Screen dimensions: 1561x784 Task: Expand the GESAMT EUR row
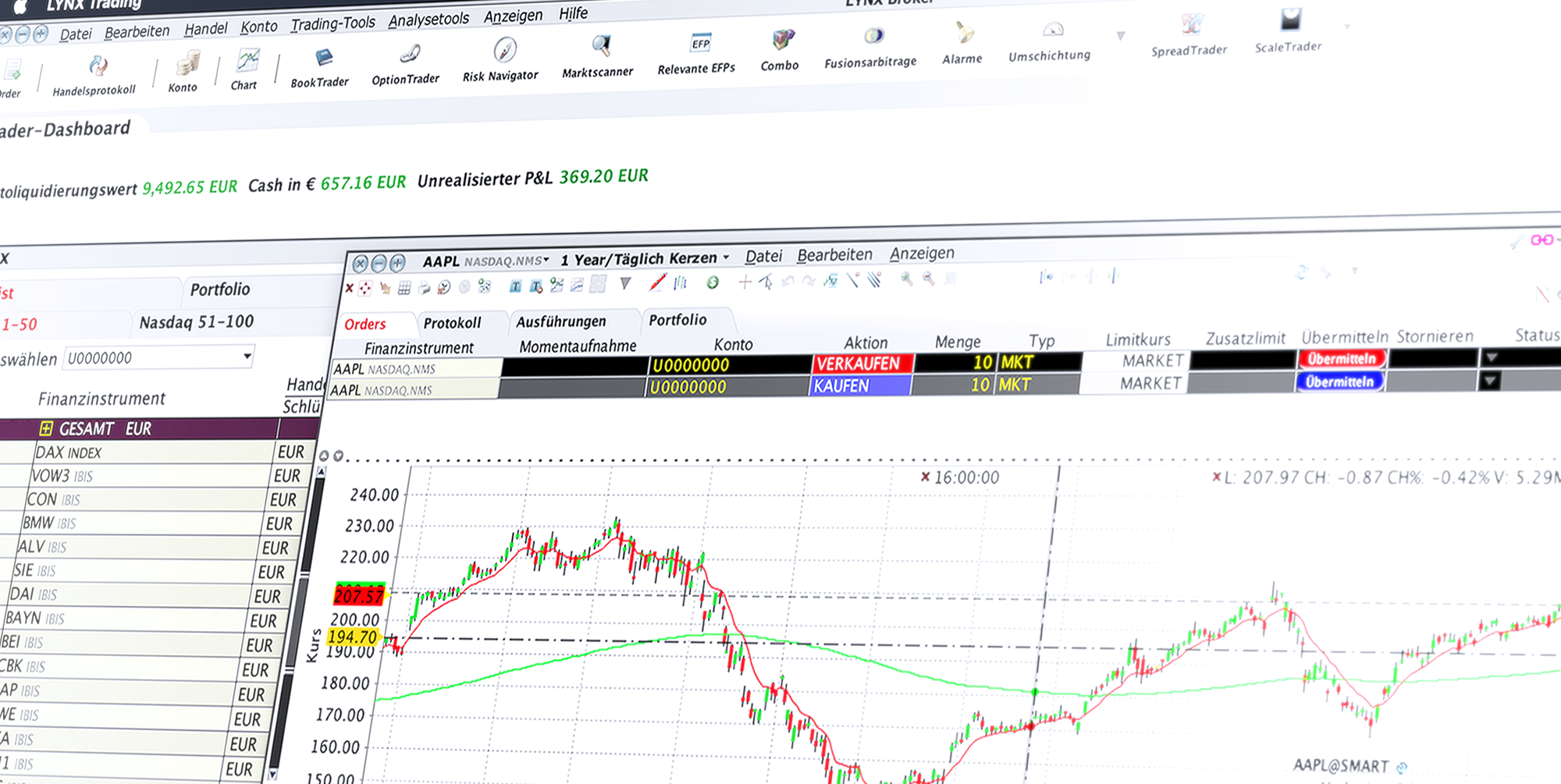[46, 428]
